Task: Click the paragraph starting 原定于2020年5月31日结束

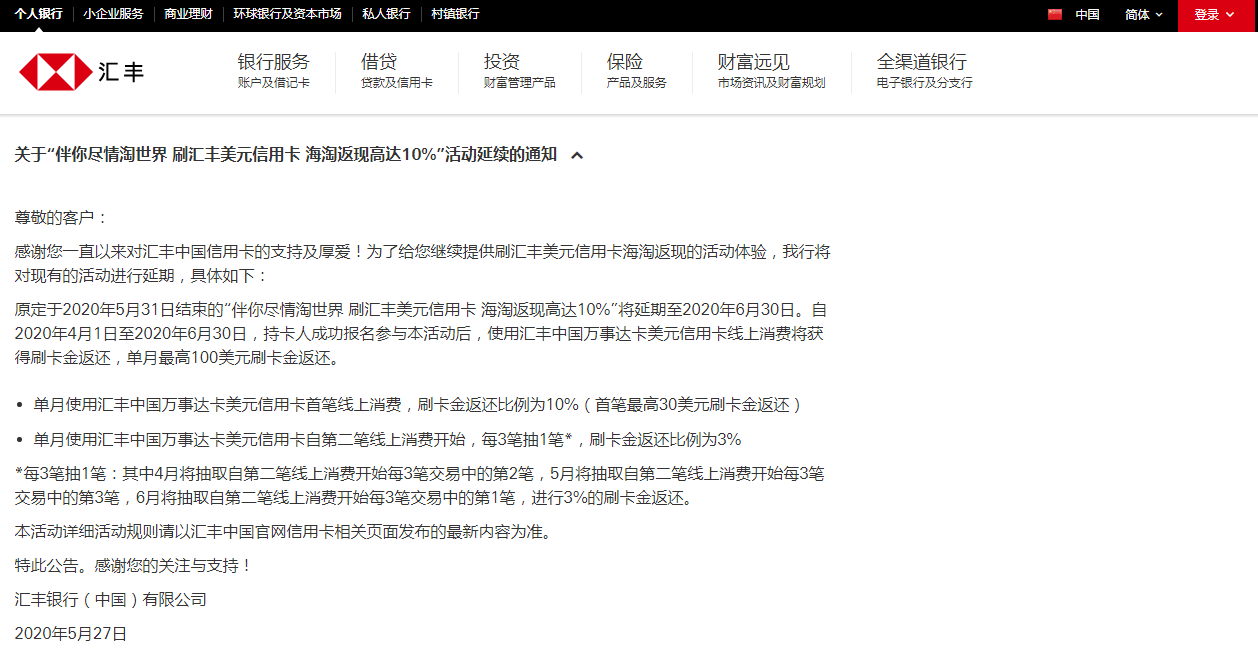Action: pos(421,334)
